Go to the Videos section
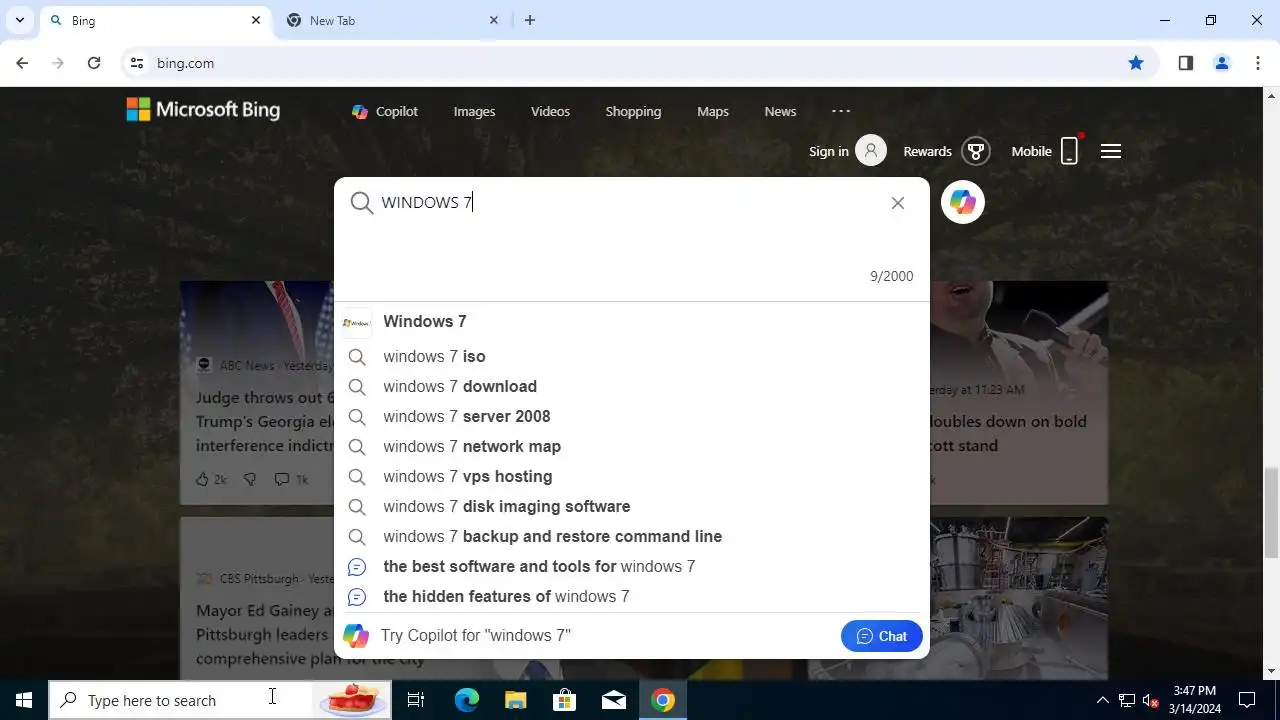1280x720 pixels. pos(550,111)
